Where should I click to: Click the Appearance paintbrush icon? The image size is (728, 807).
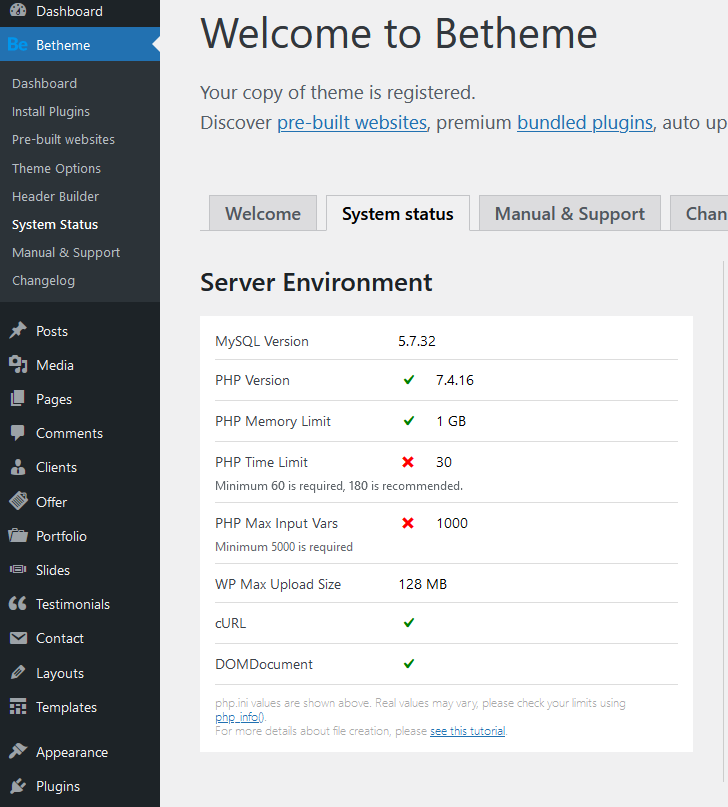[18, 751]
